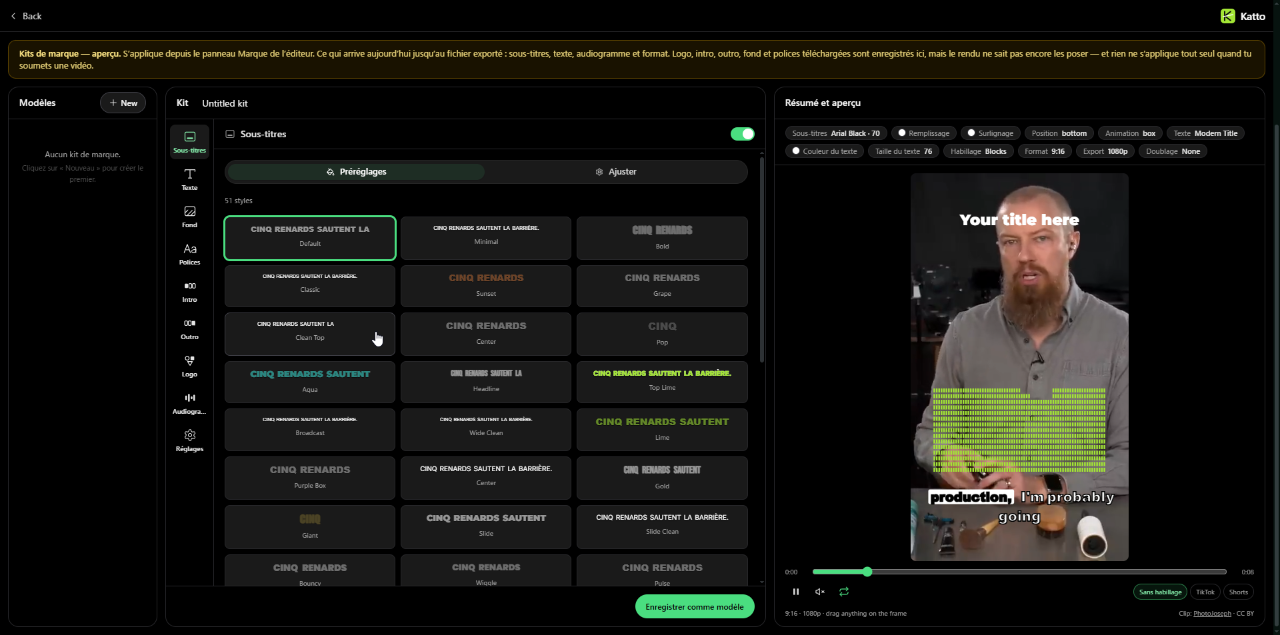Click the Surlignage color chip
The width and height of the screenshot is (1280, 635).
(990, 133)
